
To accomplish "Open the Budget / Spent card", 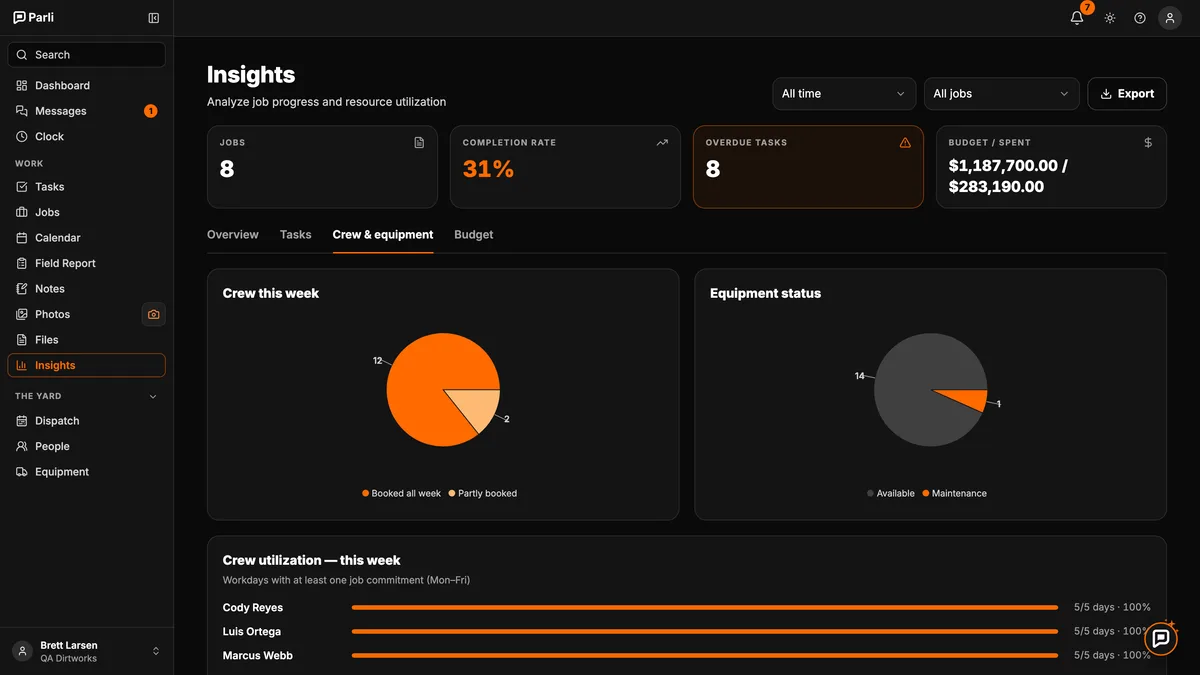I will [1051, 167].
